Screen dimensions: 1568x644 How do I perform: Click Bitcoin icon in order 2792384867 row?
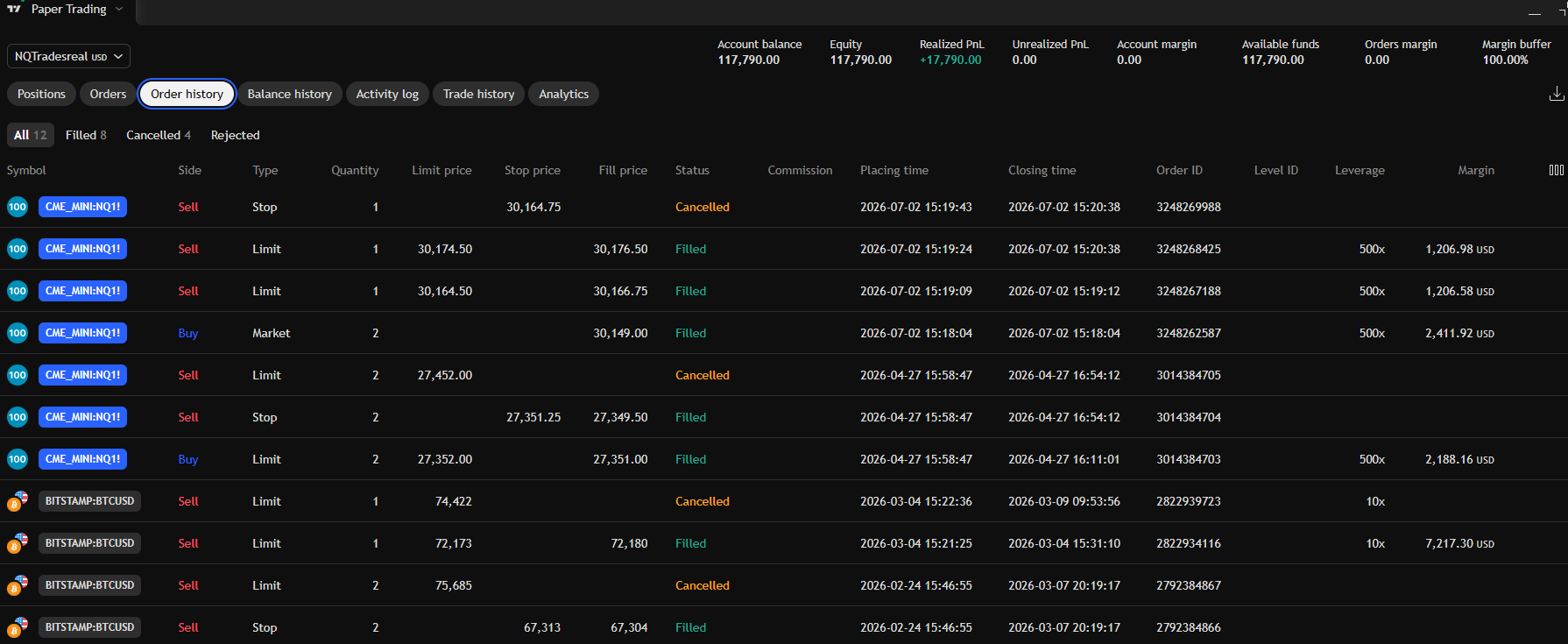(x=18, y=585)
